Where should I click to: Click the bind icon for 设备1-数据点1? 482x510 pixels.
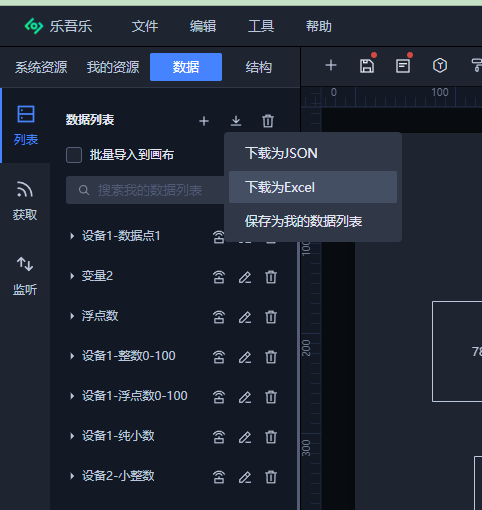219,237
